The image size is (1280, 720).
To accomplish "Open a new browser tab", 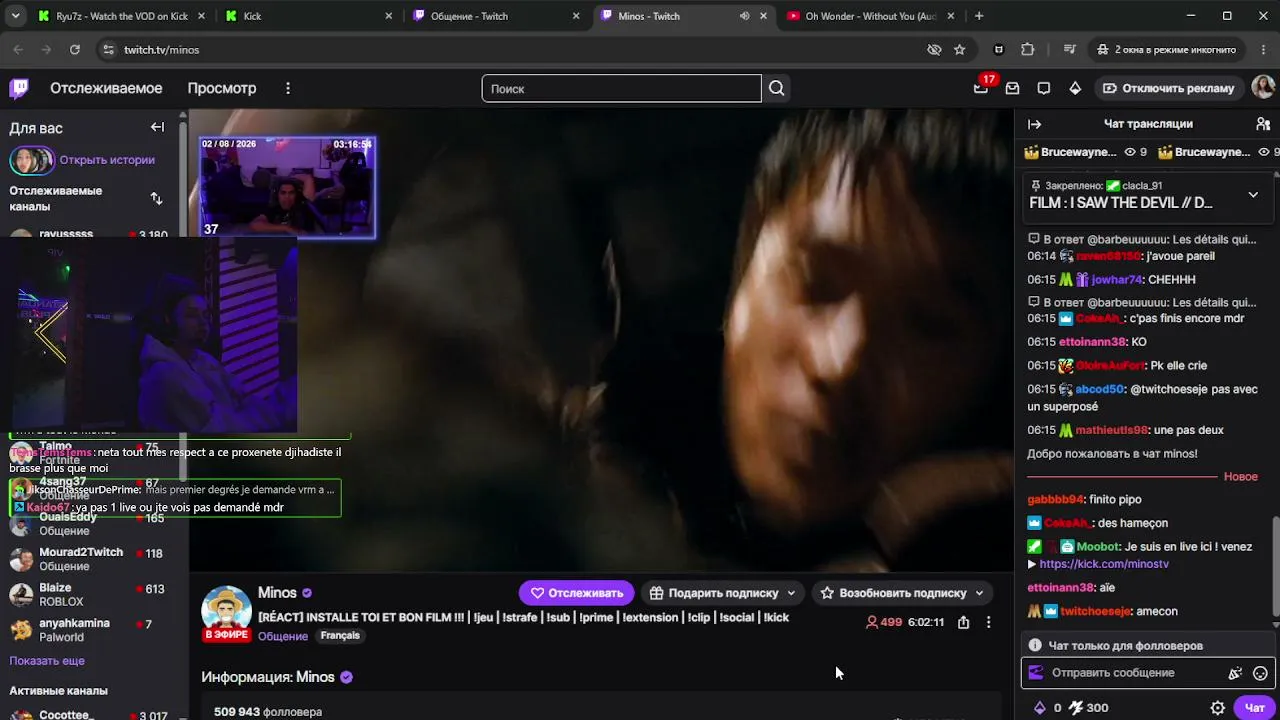I will [x=979, y=16].
